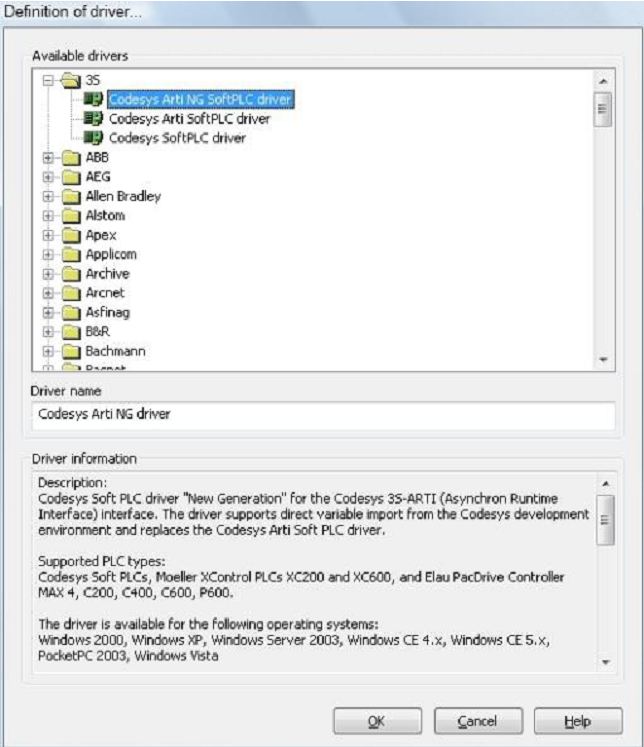
Task: Expand the Archive driver group
Action: (x=48, y=274)
